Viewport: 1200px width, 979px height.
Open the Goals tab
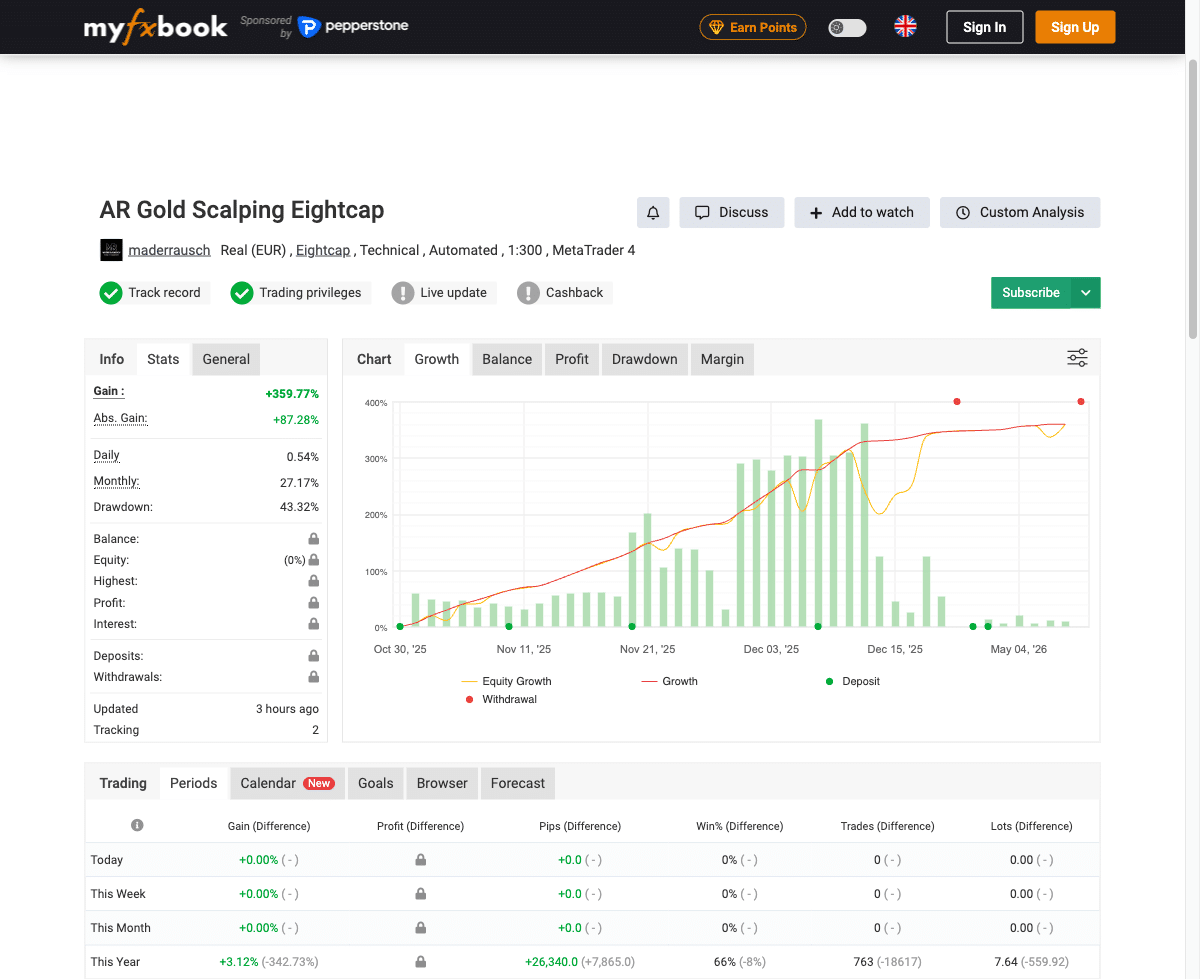pyautogui.click(x=376, y=783)
